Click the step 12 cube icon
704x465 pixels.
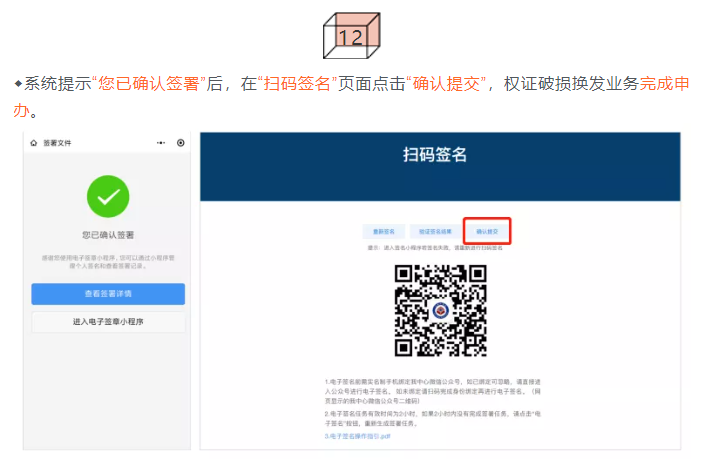(x=352, y=37)
